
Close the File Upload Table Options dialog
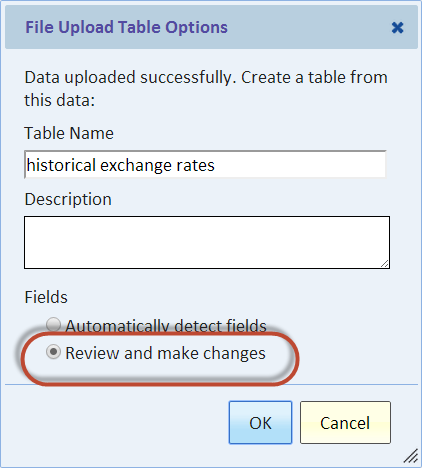point(397,28)
